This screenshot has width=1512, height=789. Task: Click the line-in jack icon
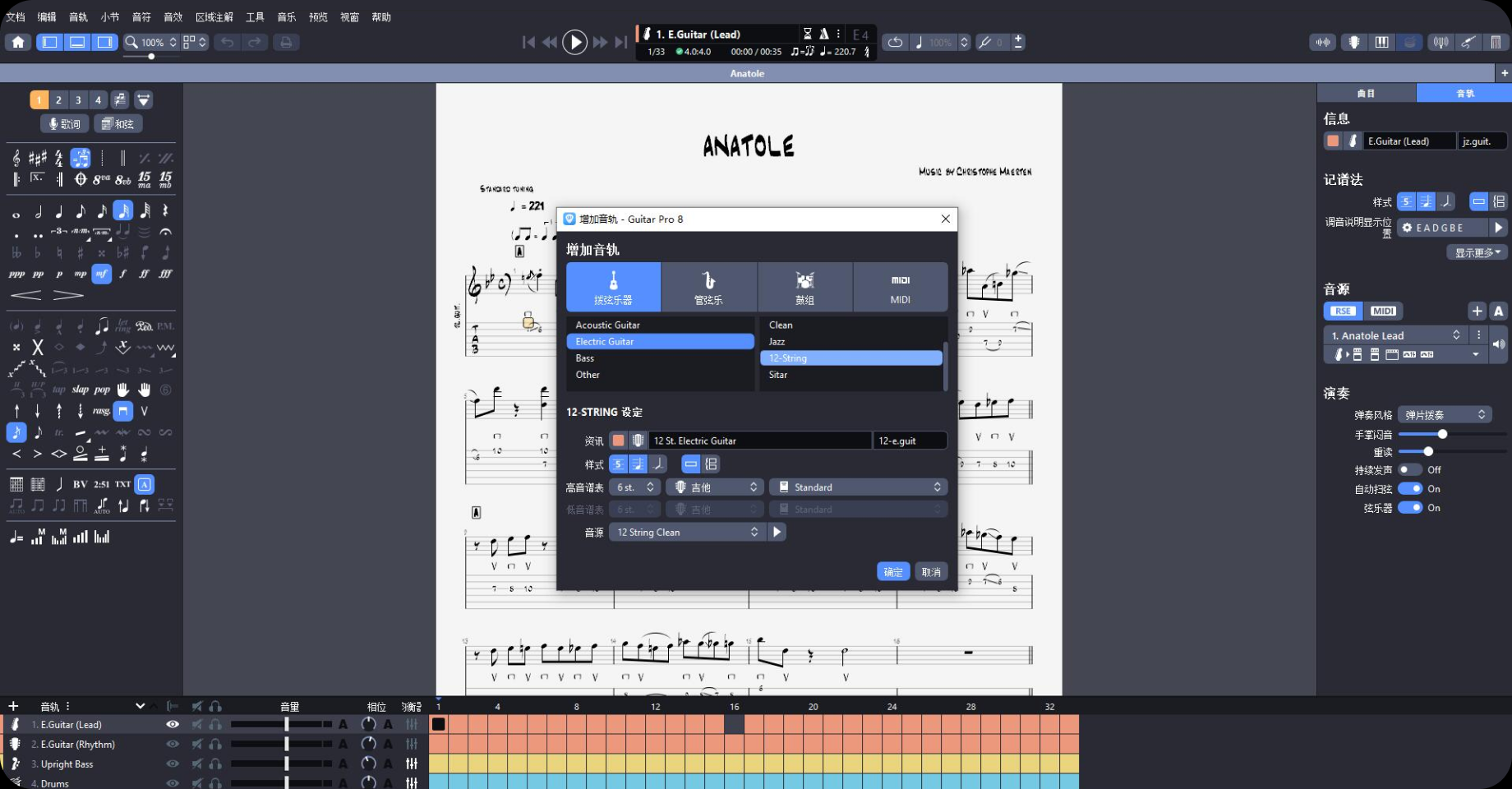tap(1468, 42)
